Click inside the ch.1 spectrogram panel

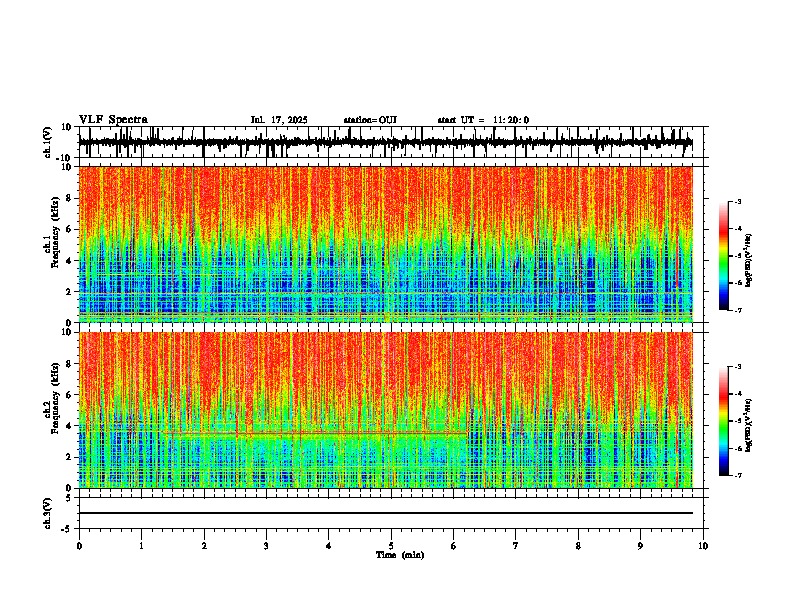coord(385,244)
